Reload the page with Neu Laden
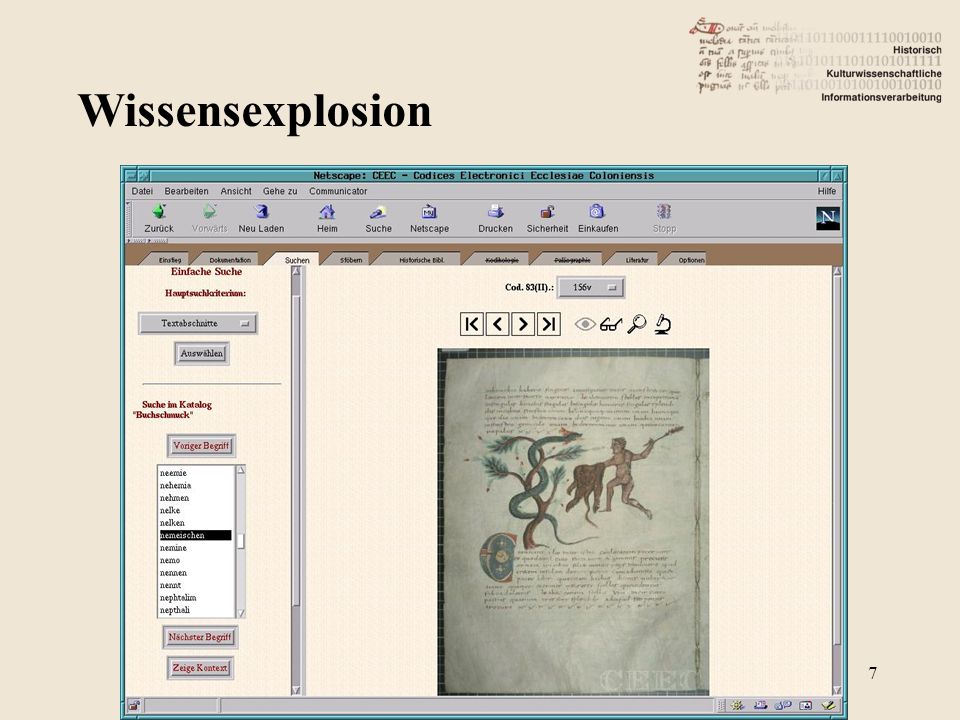 (261, 218)
